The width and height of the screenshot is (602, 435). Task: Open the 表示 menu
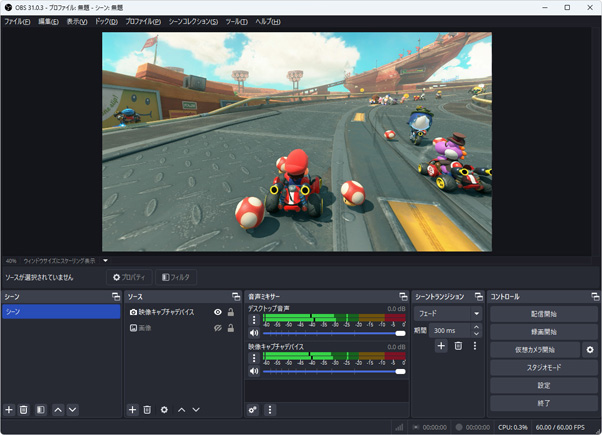pos(77,22)
